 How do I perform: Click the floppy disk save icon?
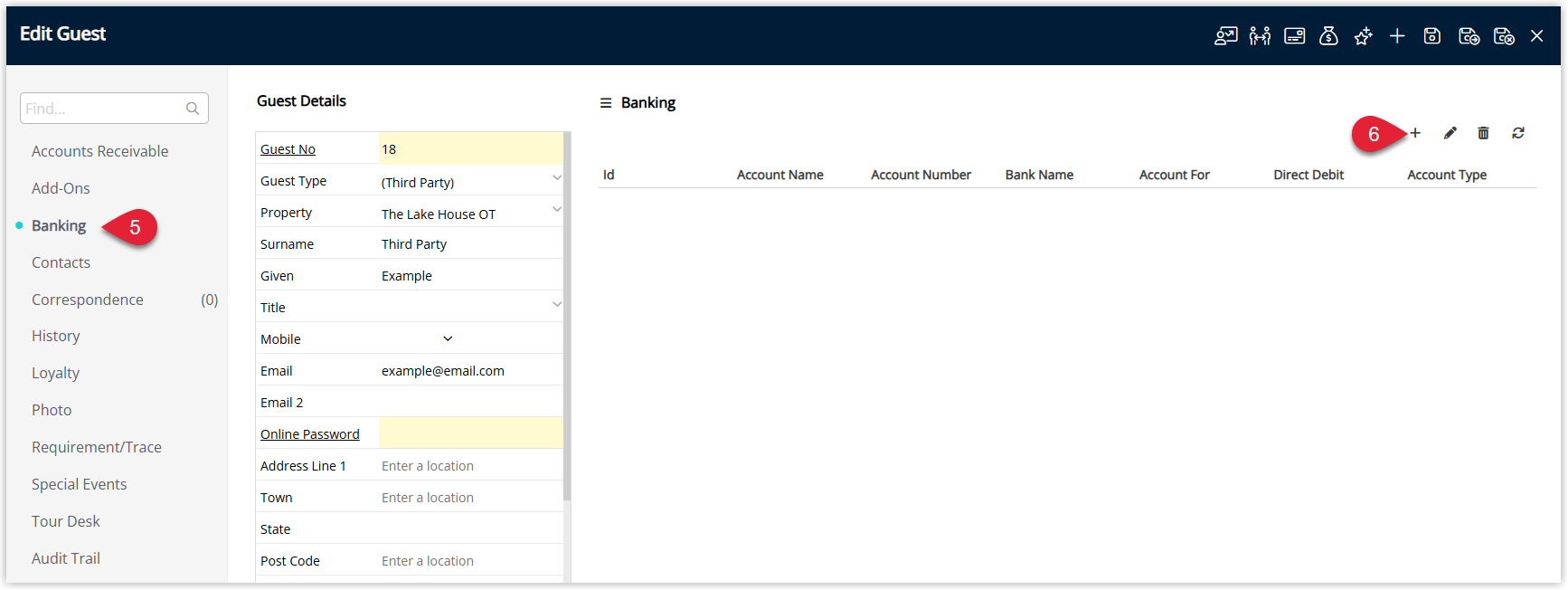pyautogui.click(x=1431, y=36)
